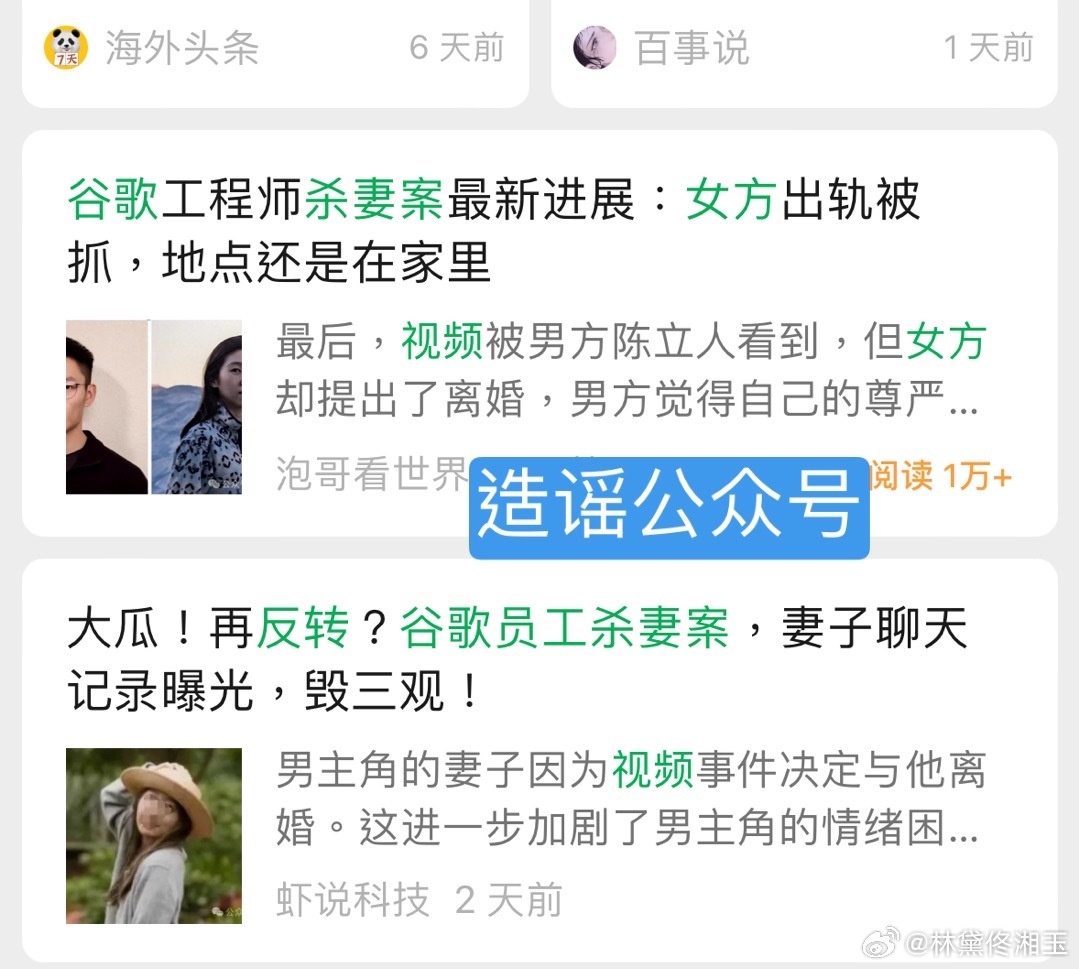
Task: Open the 海外头条 account name
Action: click(x=182, y=48)
